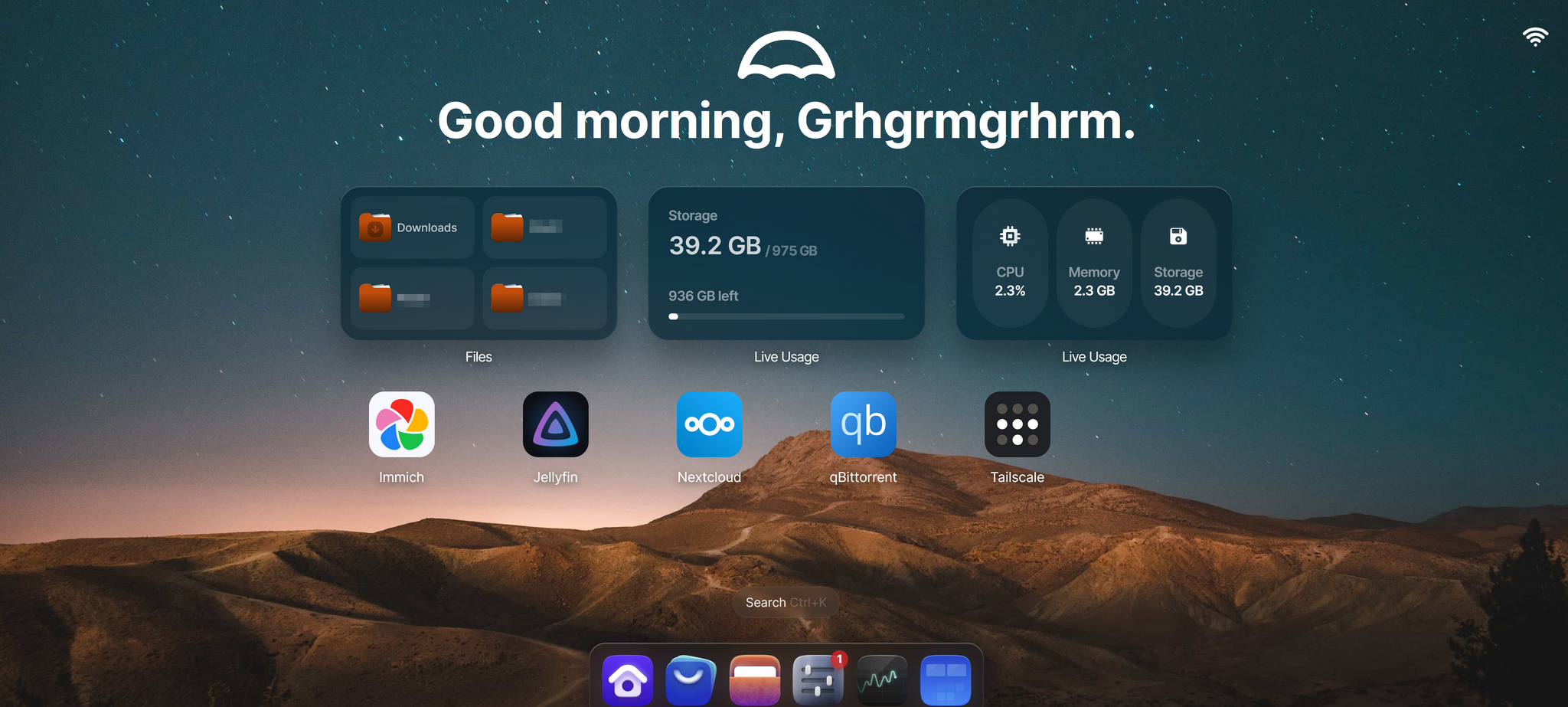The width and height of the screenshot is (1568, 707).
Task: Select the CPU 2.3% usage pill
Action: [1010, 263]
